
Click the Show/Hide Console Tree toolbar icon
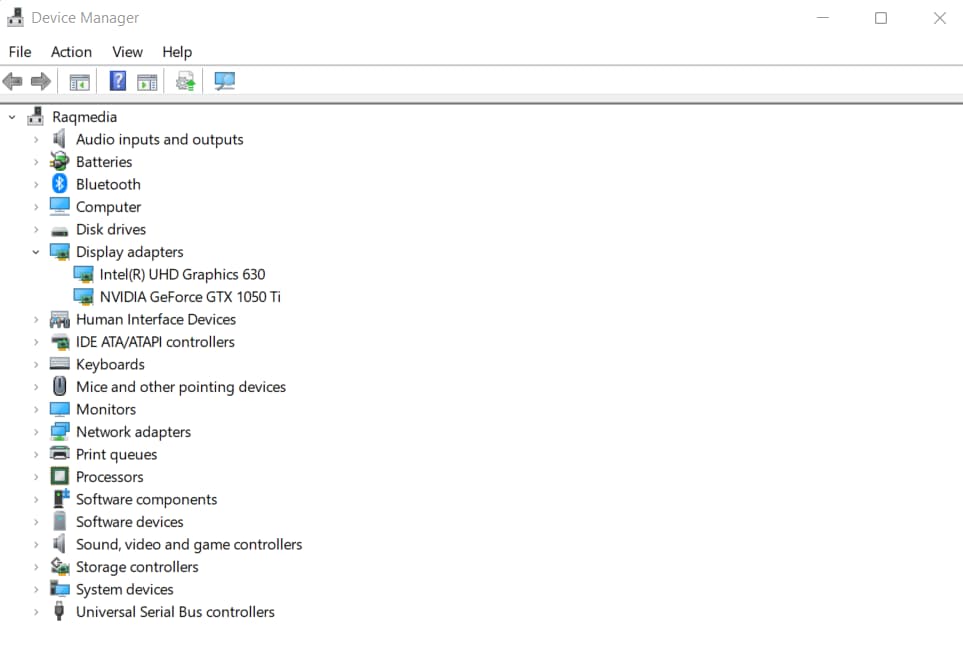pyautogui.click(x=79, y=82)
